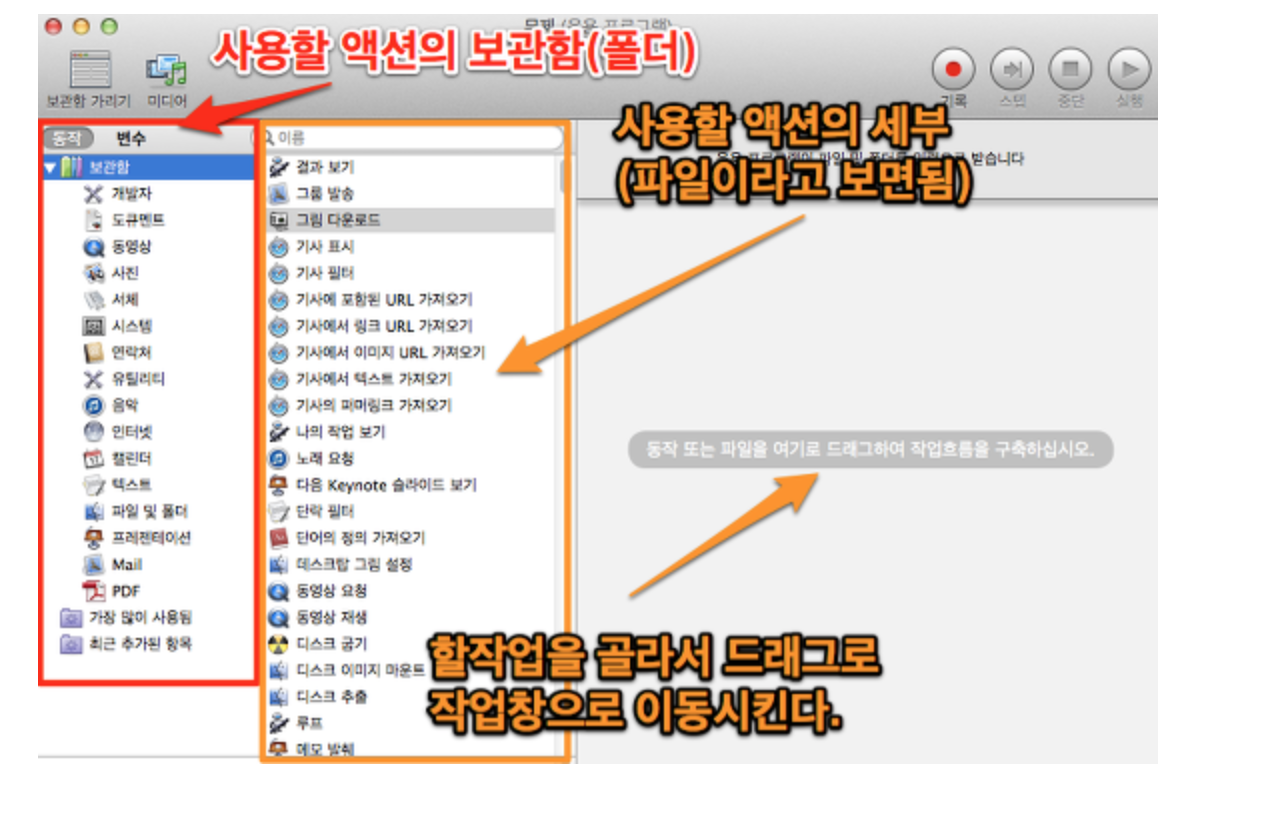1264x826 pixels.
Task: Select the PDF category icon
Action: coord(94,591)
